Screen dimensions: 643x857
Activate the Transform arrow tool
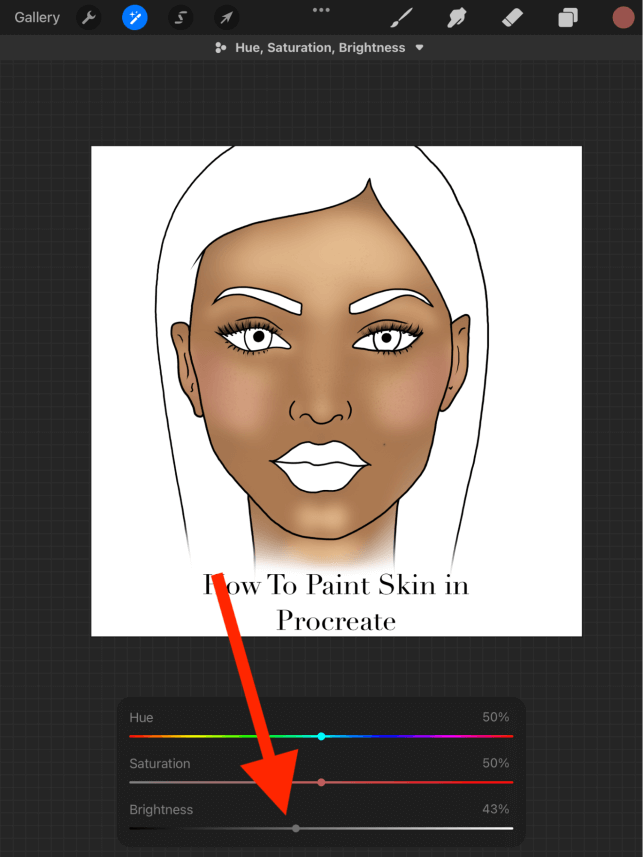(x=226, y=18)
